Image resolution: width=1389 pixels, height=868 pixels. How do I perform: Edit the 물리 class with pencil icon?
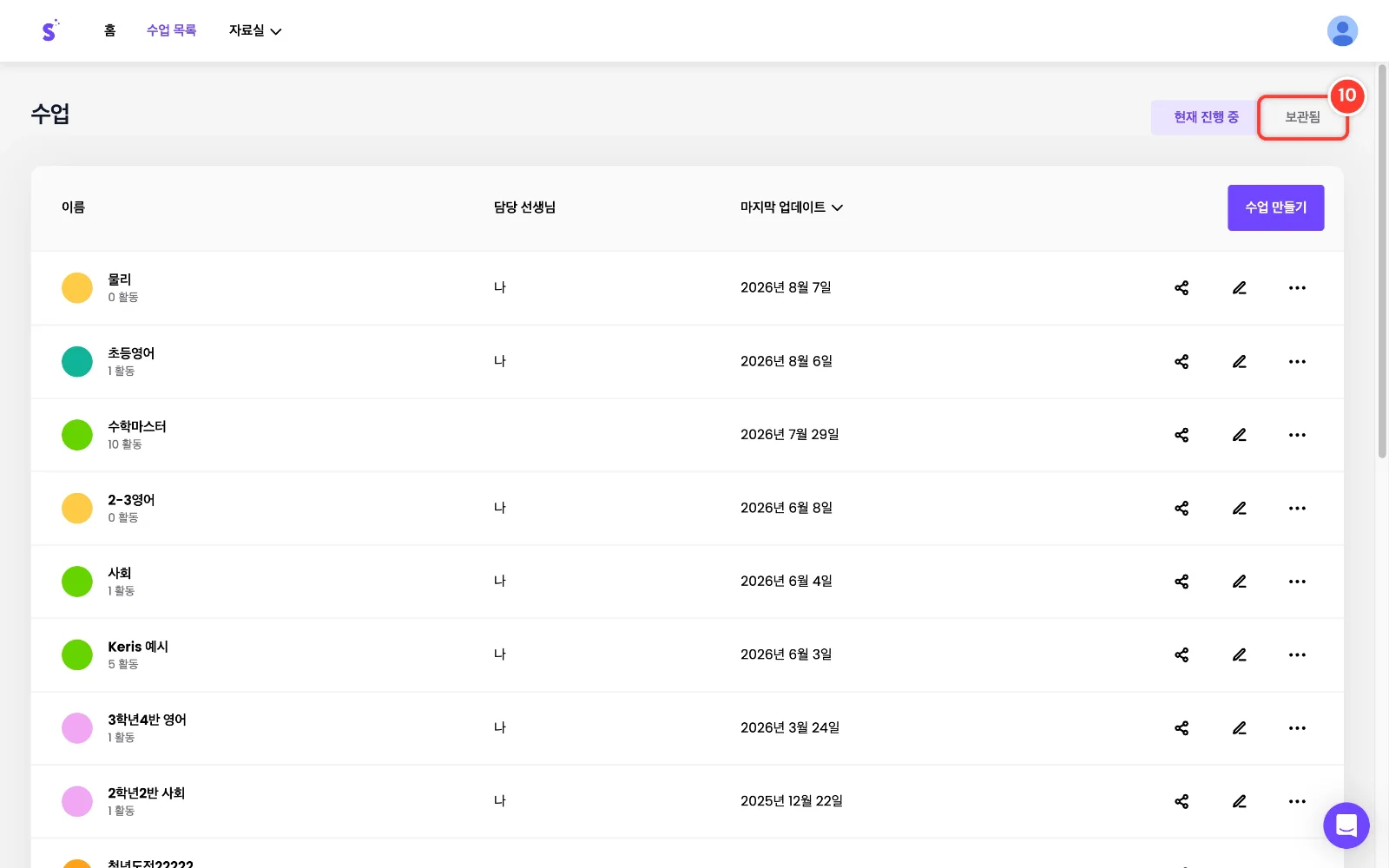pyautogui.click(x=1240, y=288)
